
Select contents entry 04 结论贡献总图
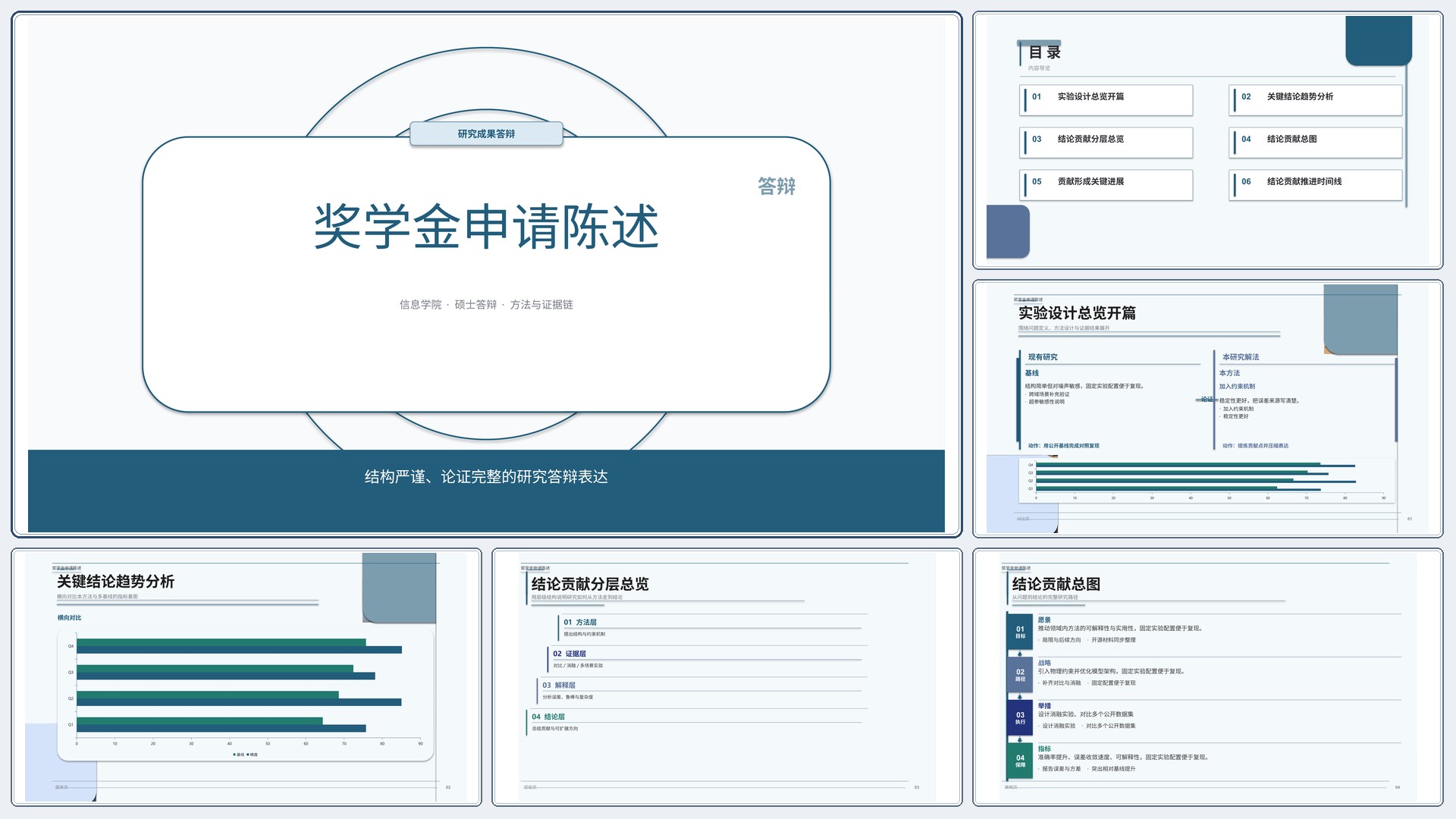[x=1316, y=143]
